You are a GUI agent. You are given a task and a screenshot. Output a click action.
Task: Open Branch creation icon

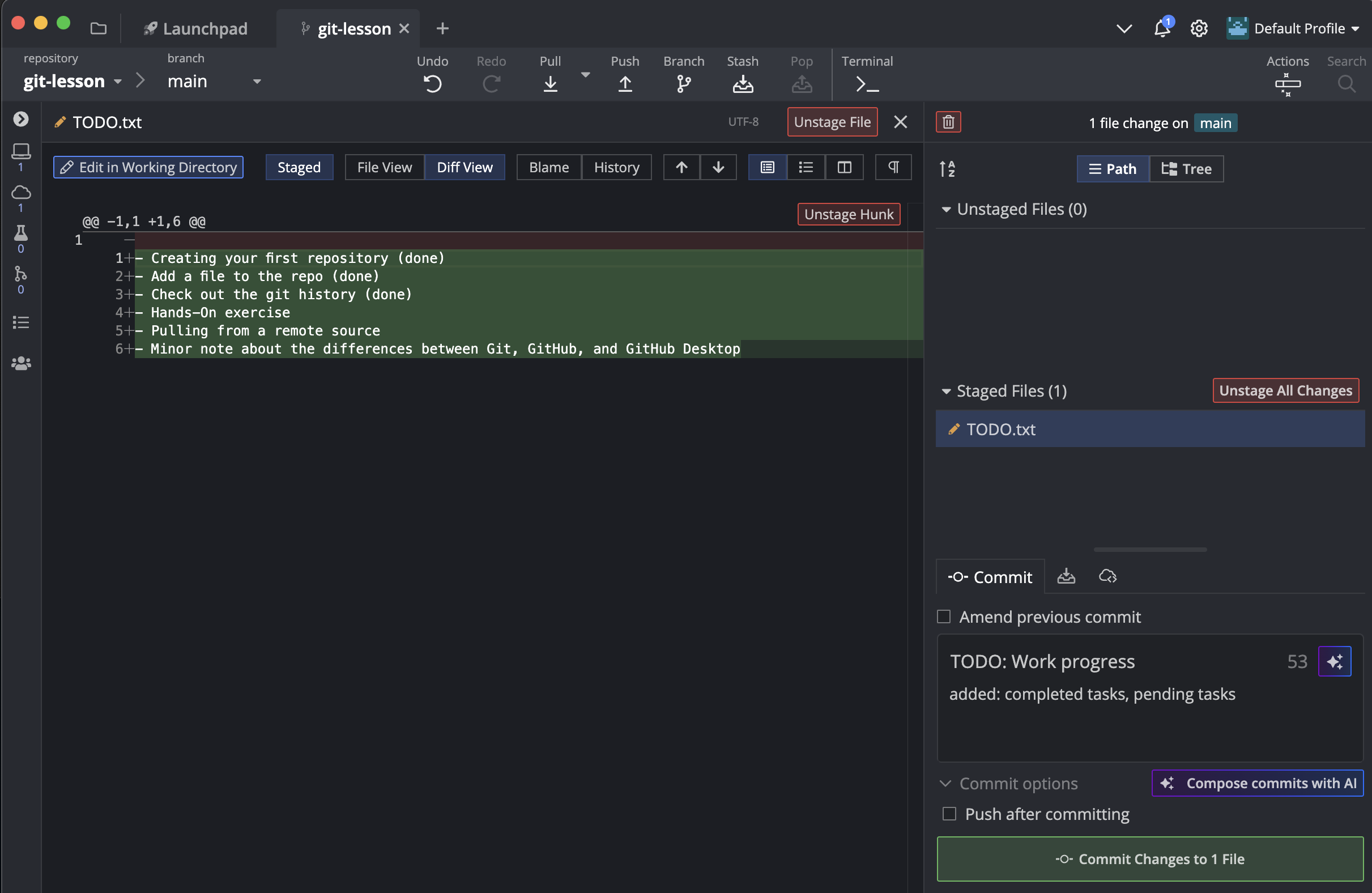(684, 84)
